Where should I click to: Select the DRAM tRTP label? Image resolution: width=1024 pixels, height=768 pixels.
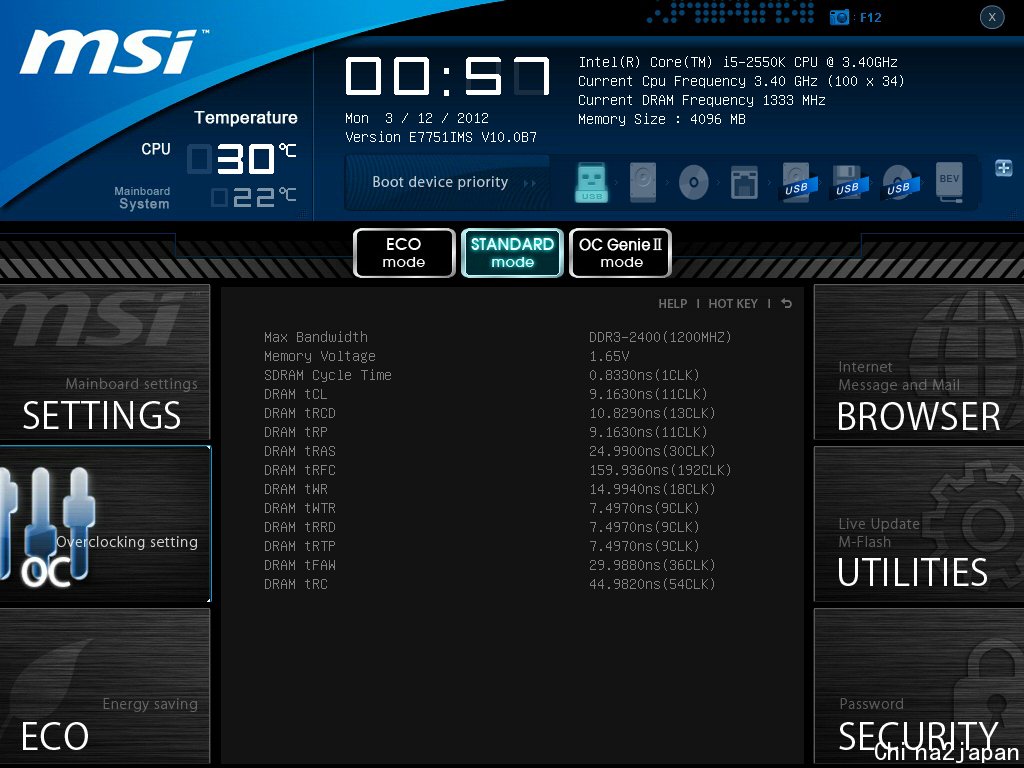(300, 545)
